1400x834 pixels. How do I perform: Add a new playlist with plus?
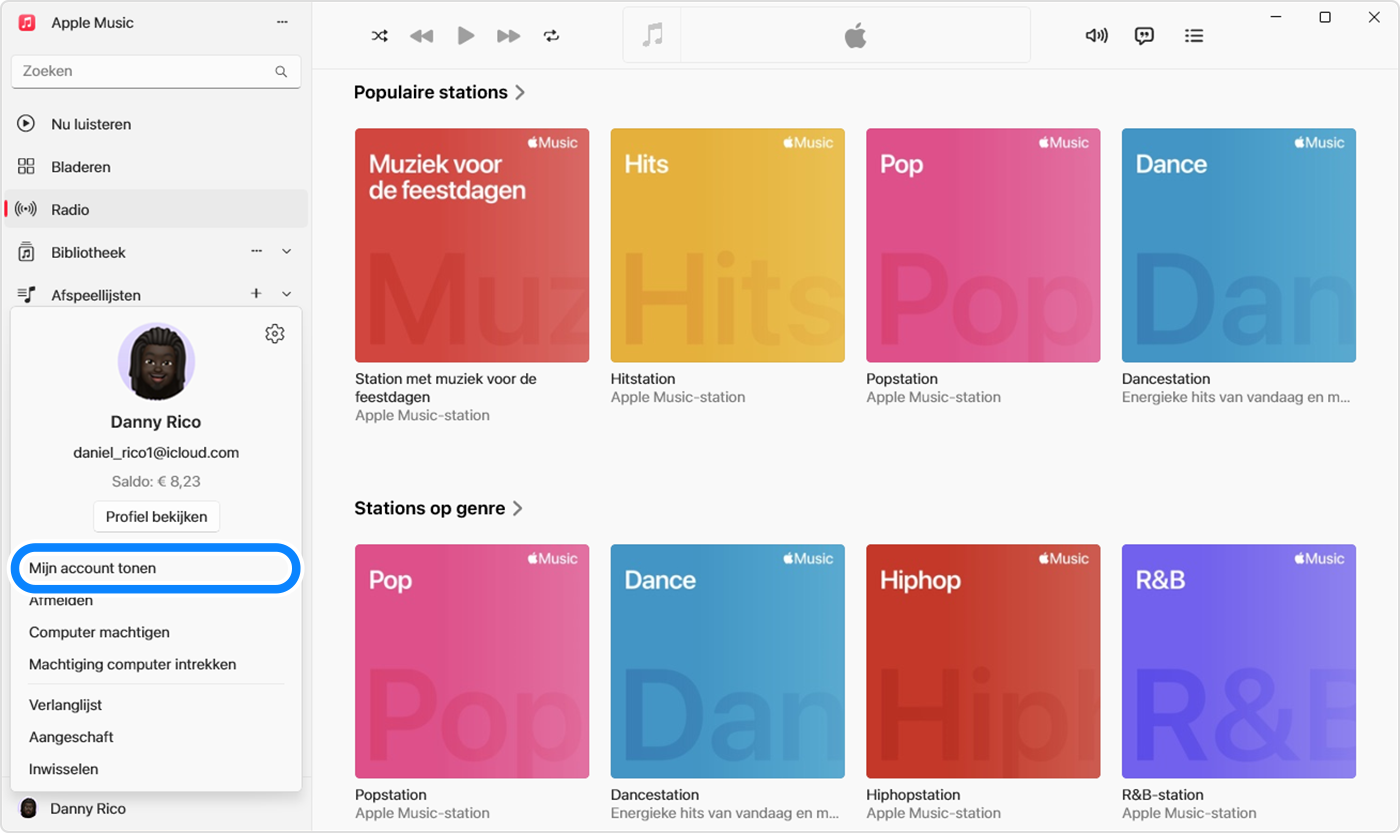click(256, 293)
